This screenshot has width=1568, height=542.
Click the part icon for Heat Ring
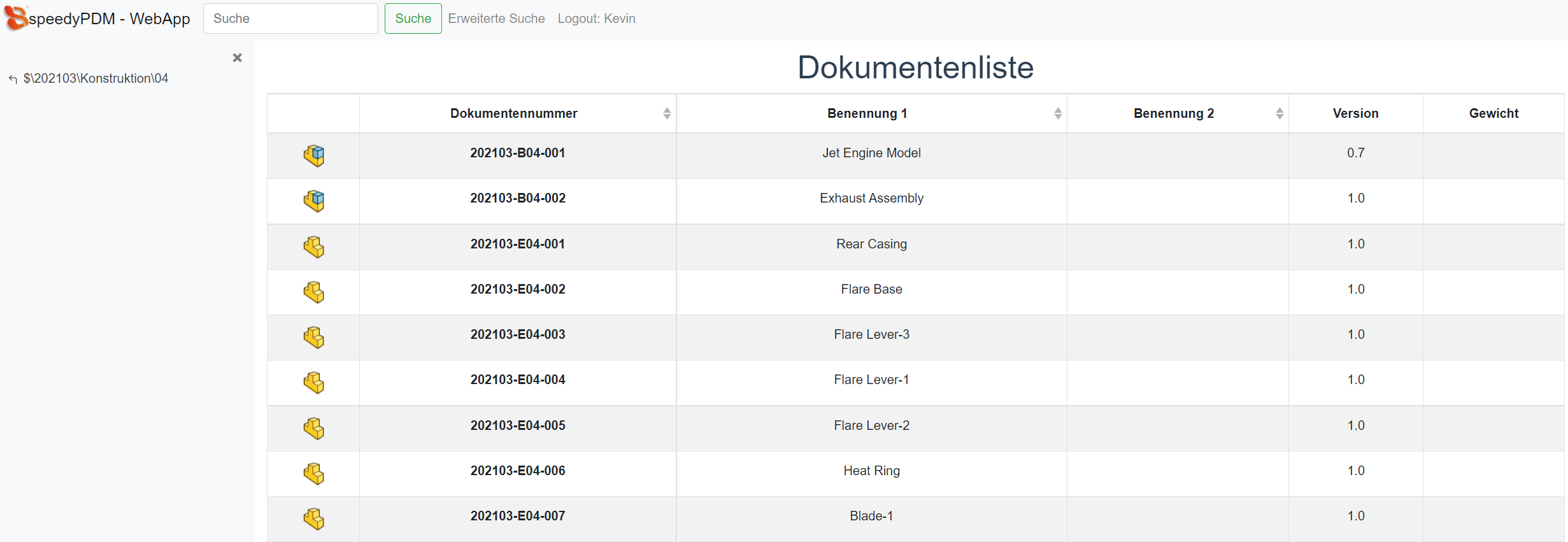coord(313,473)
